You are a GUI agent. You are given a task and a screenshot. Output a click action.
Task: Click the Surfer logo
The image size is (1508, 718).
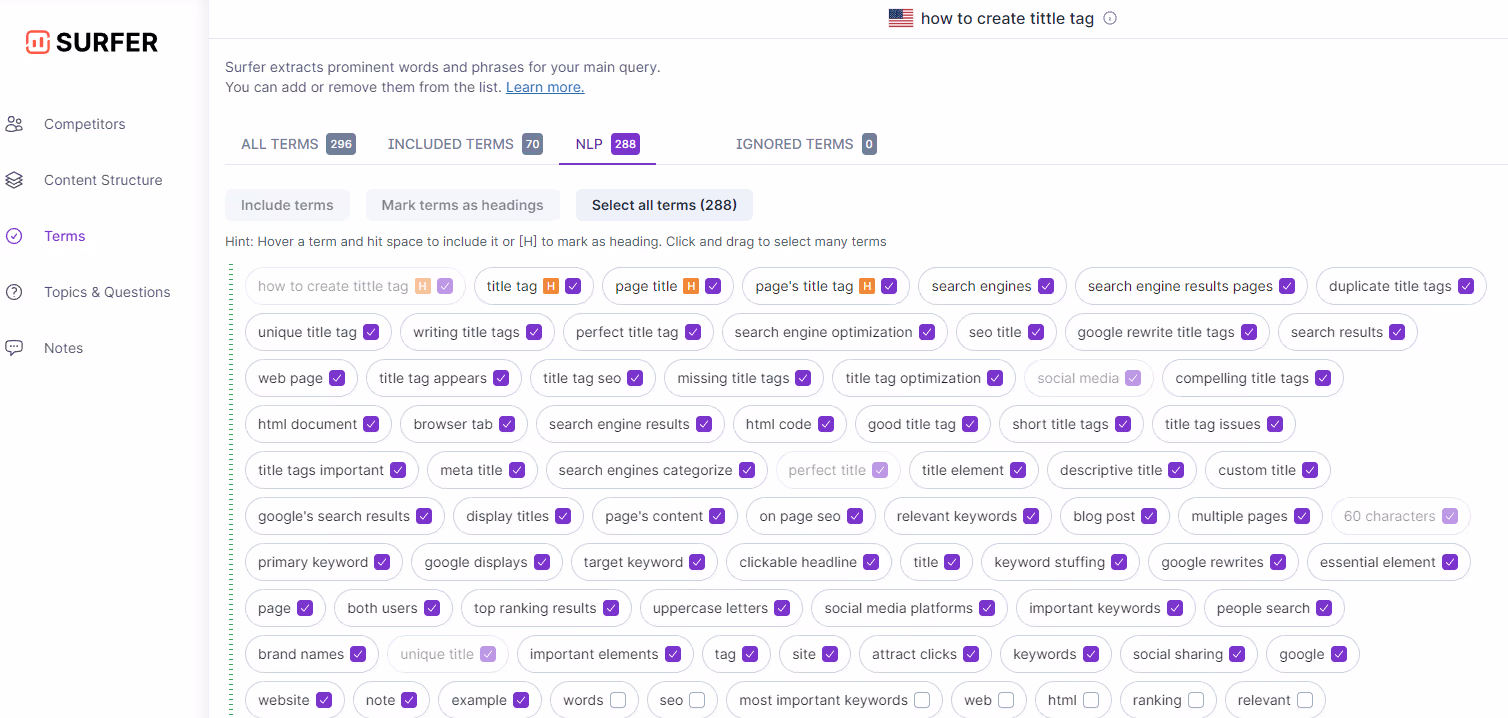92,42
